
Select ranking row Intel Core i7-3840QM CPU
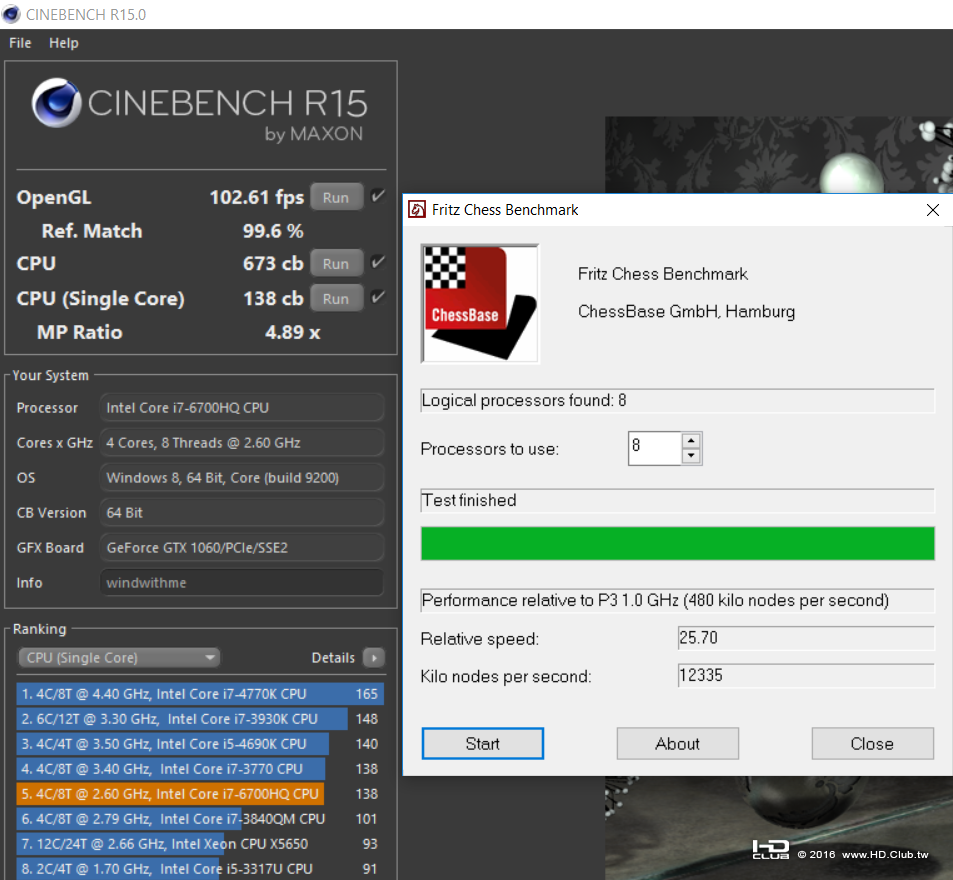200,819
